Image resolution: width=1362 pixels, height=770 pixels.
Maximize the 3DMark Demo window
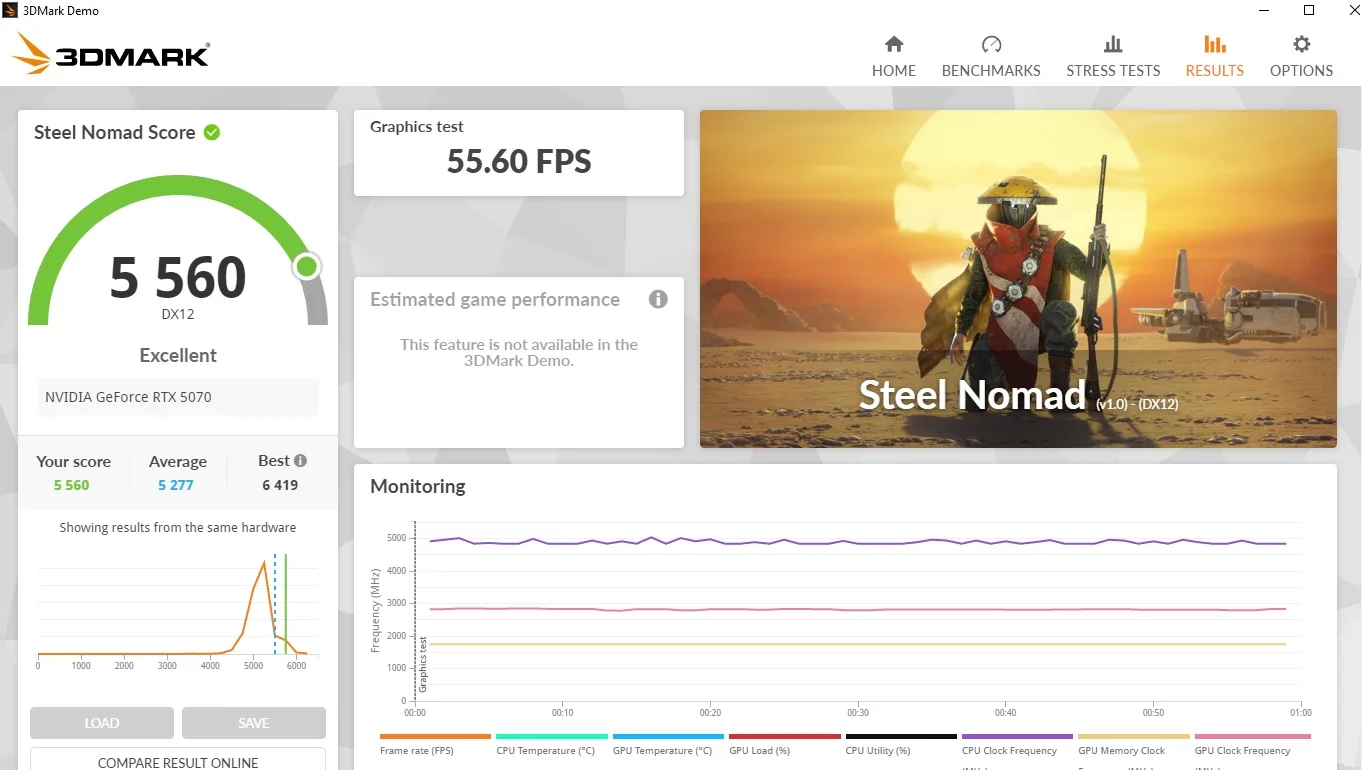click(1309, 11)
